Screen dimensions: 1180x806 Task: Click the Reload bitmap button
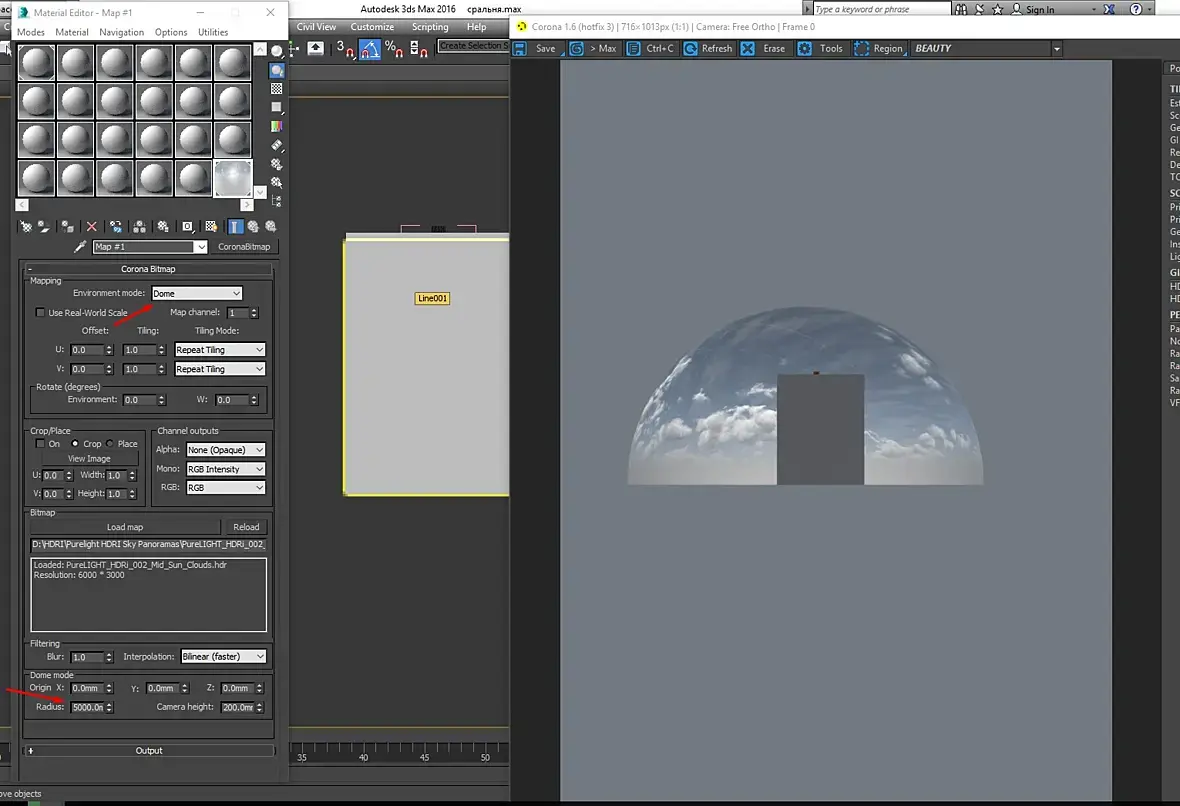pos(246,527)
